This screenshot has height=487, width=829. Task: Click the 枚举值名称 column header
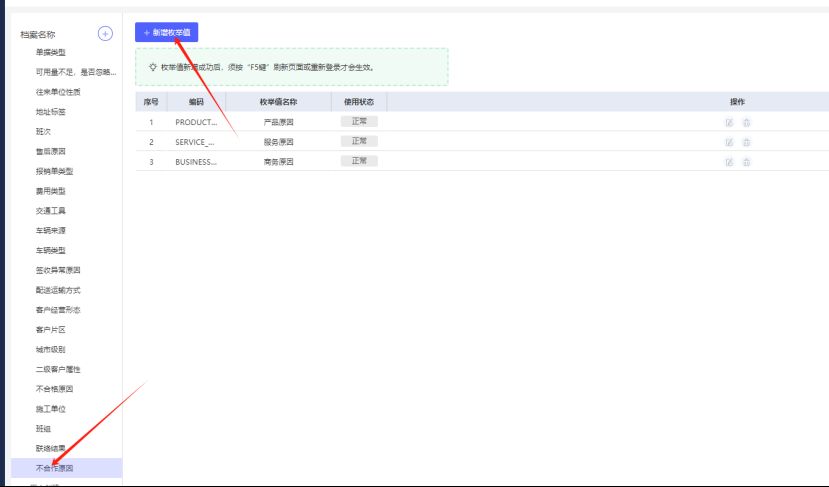tap(280, 102)
